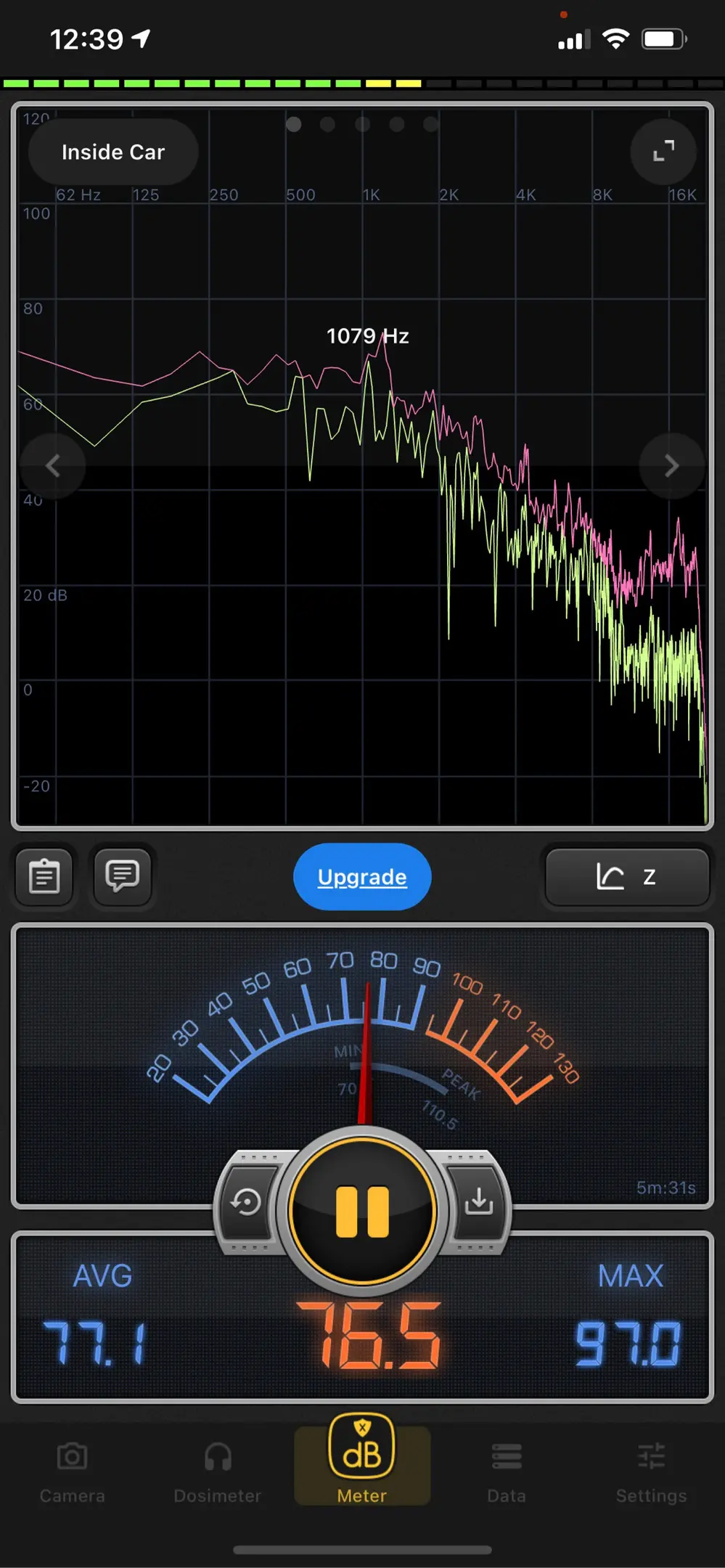Switch to the Dosimeter tab
725x1568 pixels.
click(x=217, y=1471)
